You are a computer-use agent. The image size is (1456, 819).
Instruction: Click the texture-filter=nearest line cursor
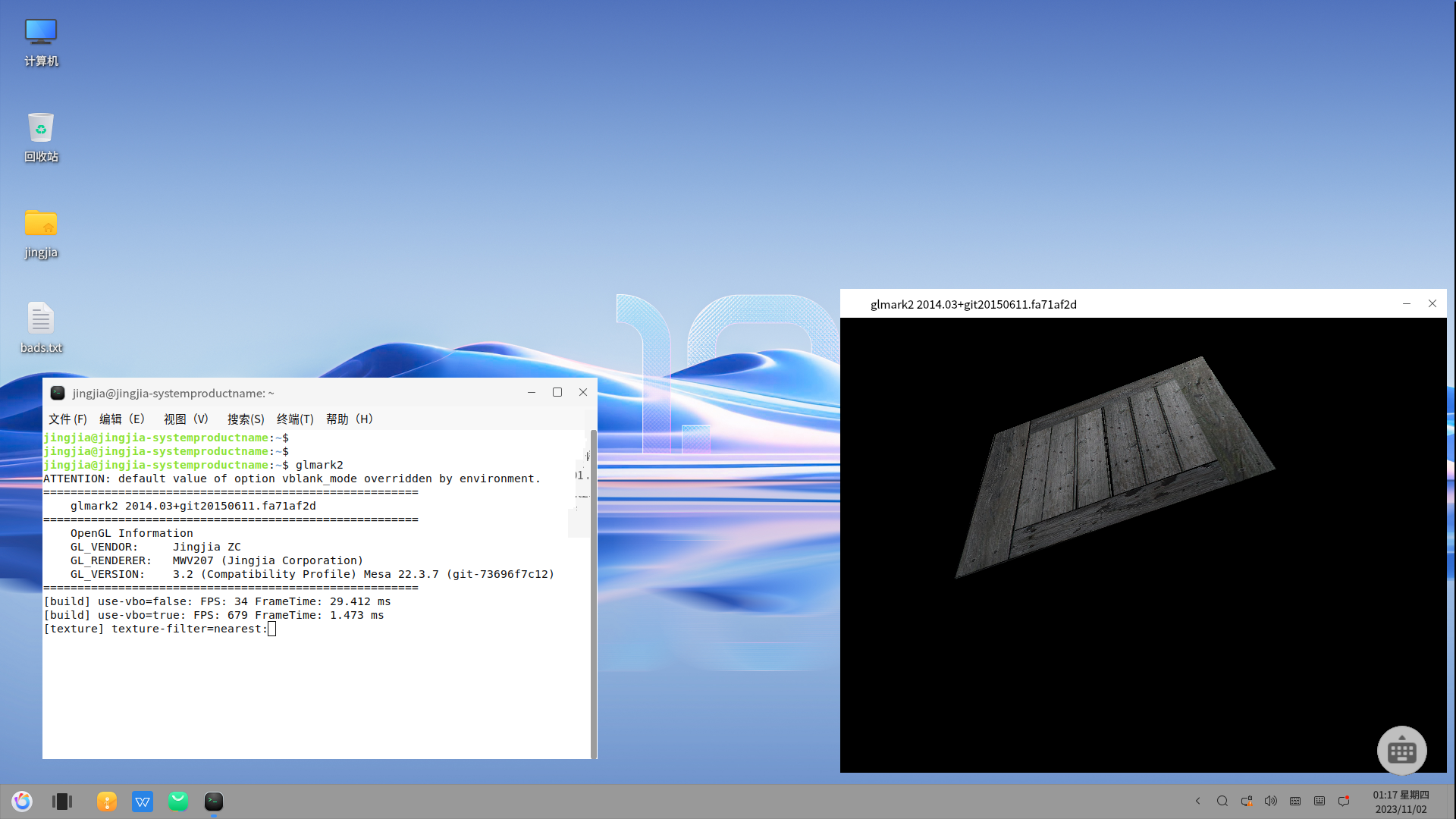[271, 629]
